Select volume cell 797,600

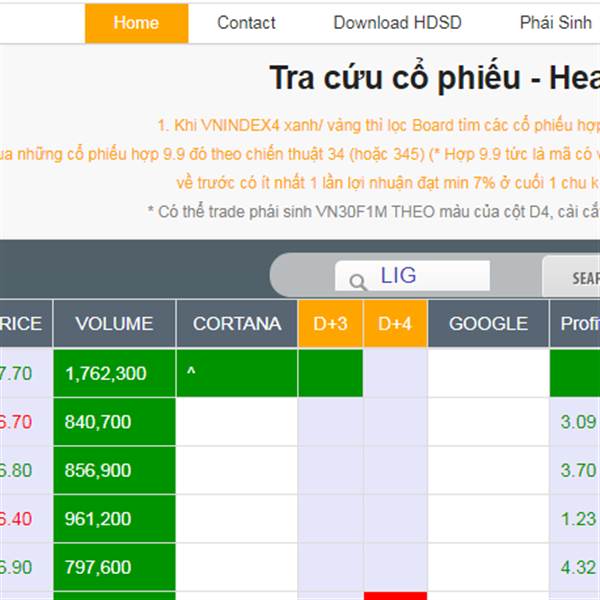tap(114, 567)
